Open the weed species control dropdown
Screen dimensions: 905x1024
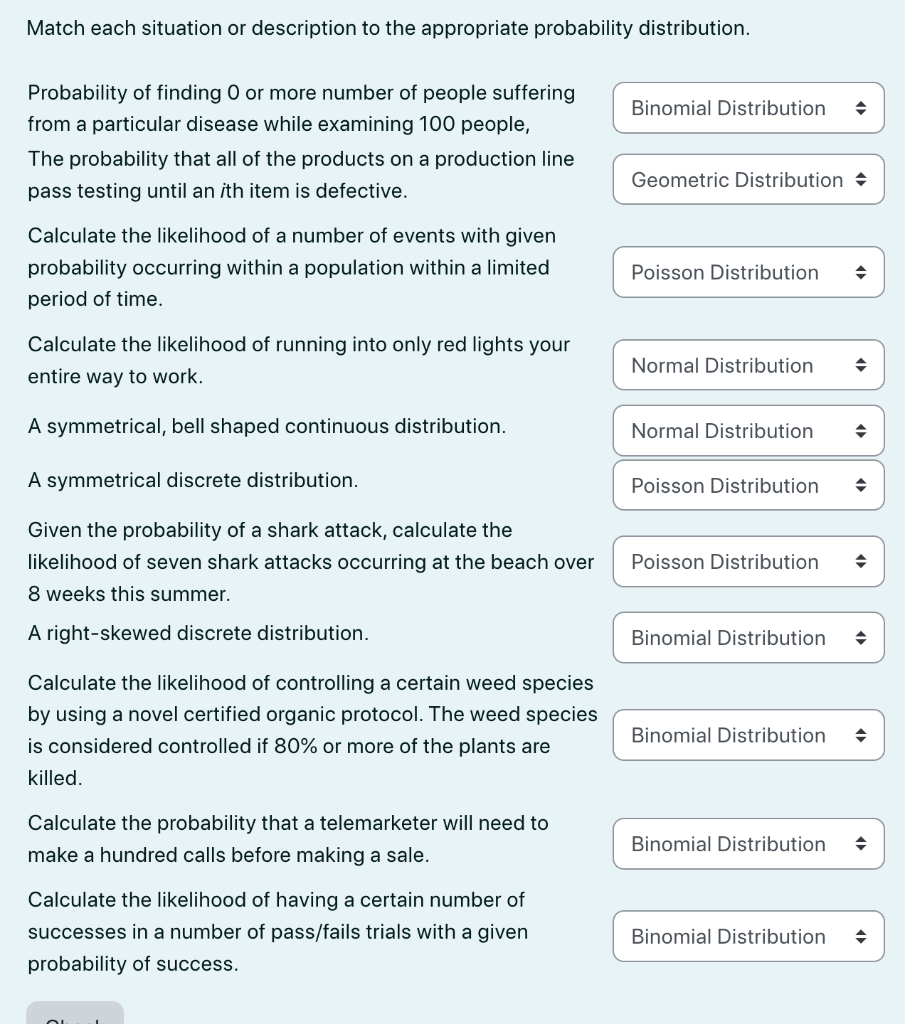(x=748, y=734)
